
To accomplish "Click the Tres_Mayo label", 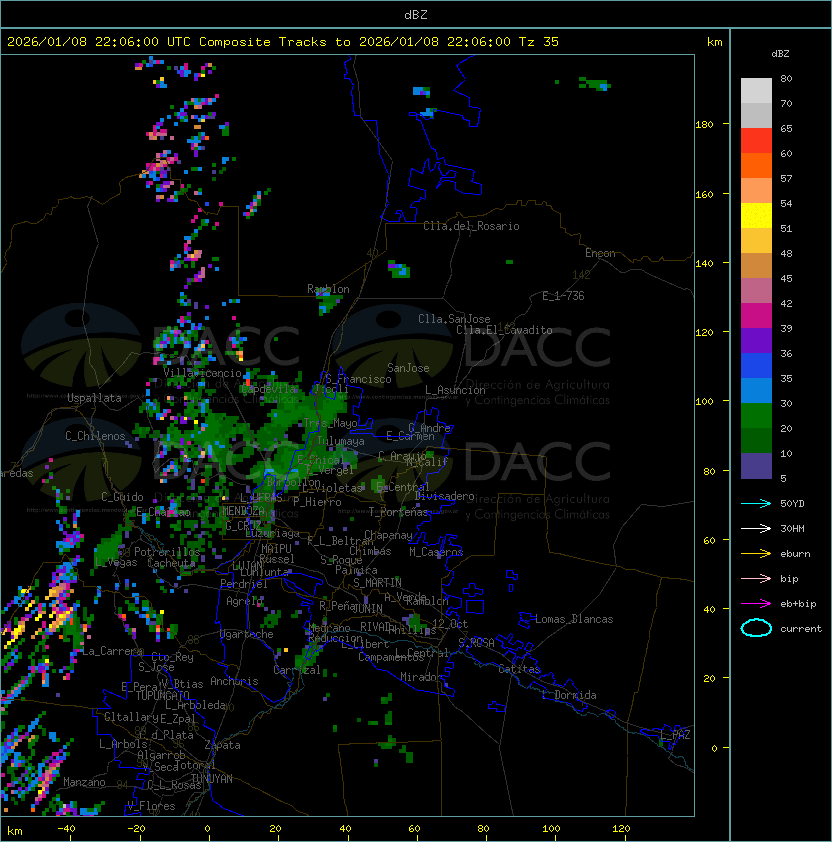I will click(330, 423).
